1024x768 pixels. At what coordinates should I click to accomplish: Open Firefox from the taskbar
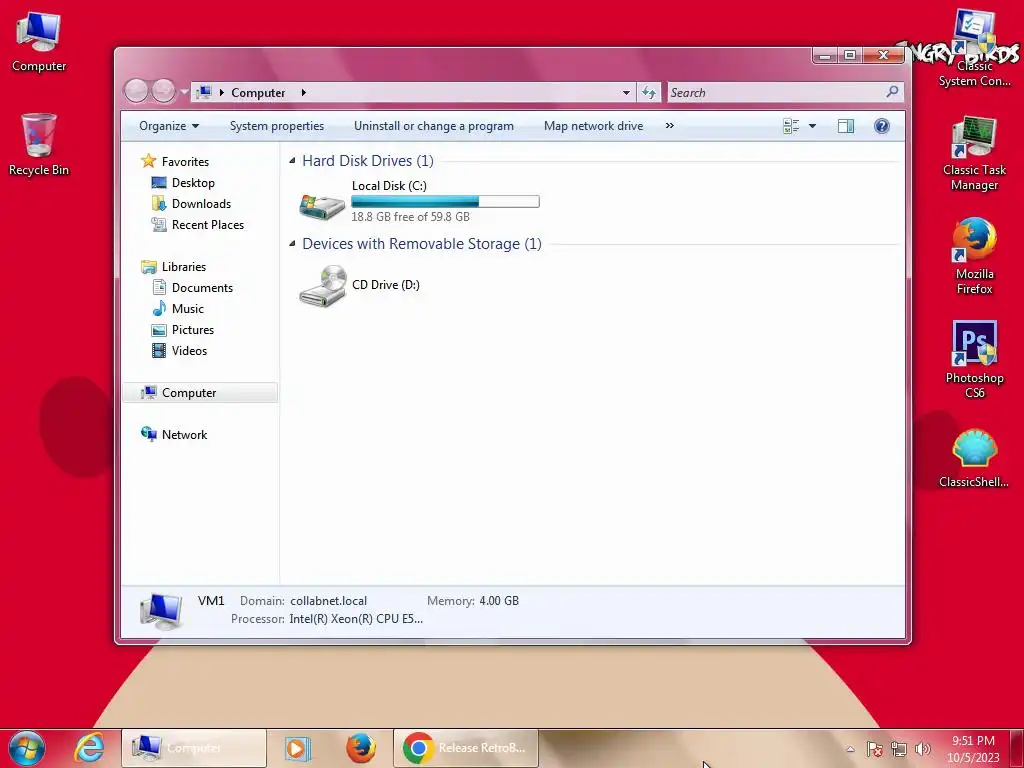tap(360, 748)
